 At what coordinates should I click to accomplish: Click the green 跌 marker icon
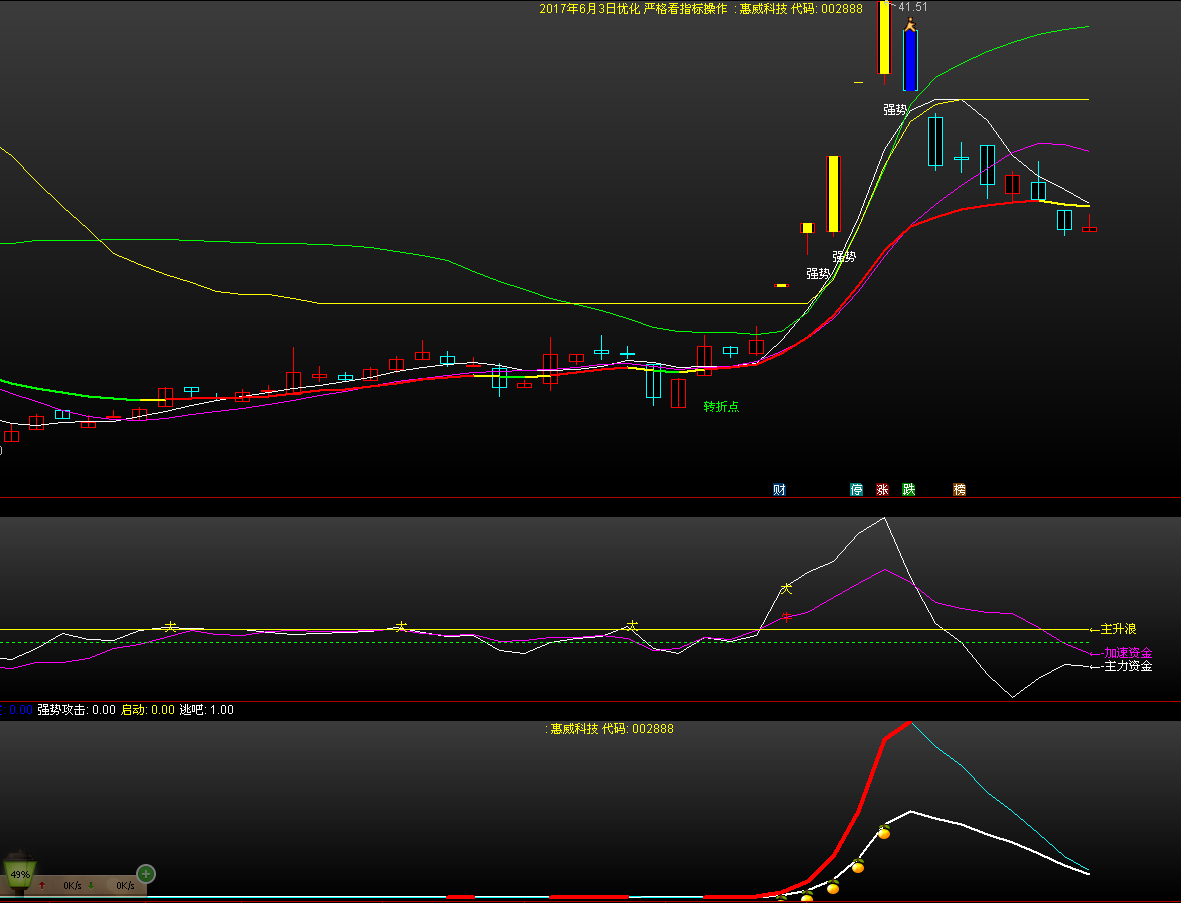coord(909,490)
